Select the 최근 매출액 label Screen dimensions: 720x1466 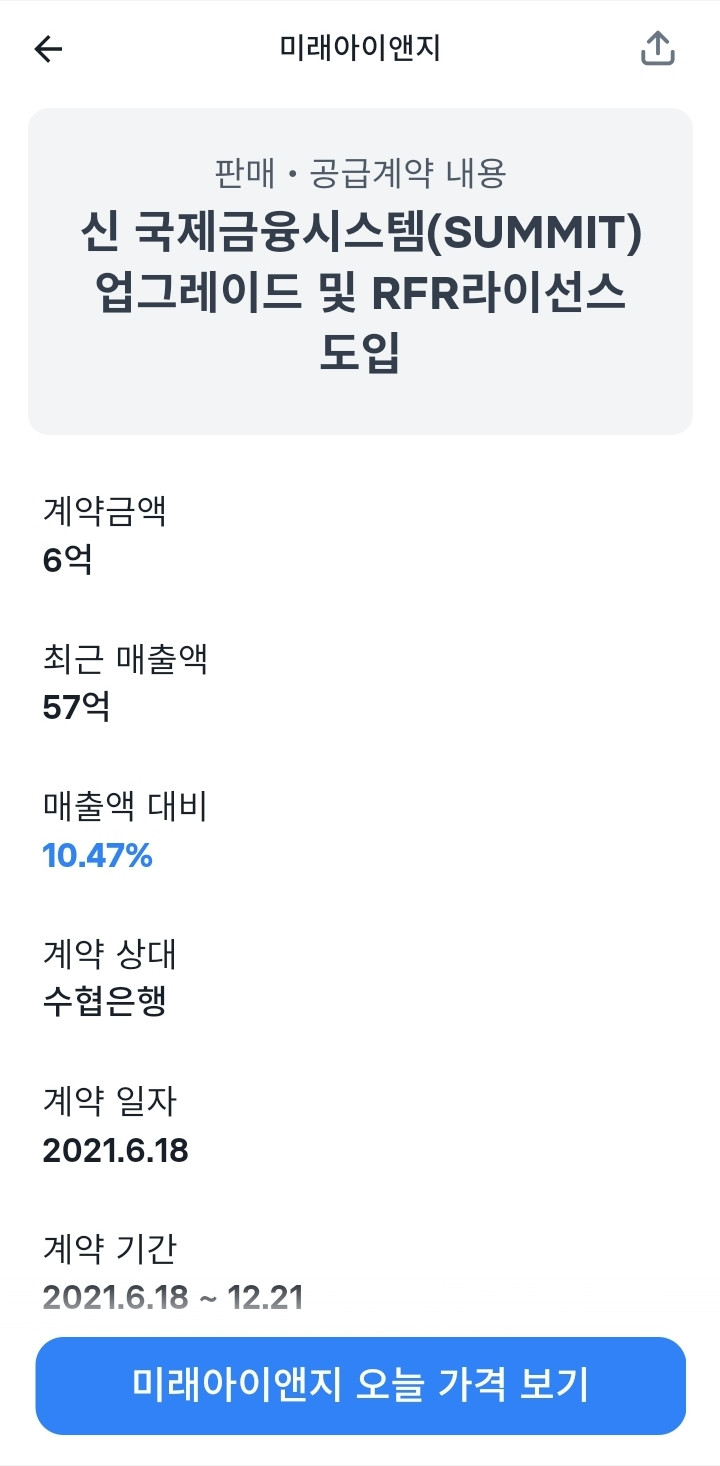click(125, 659)
